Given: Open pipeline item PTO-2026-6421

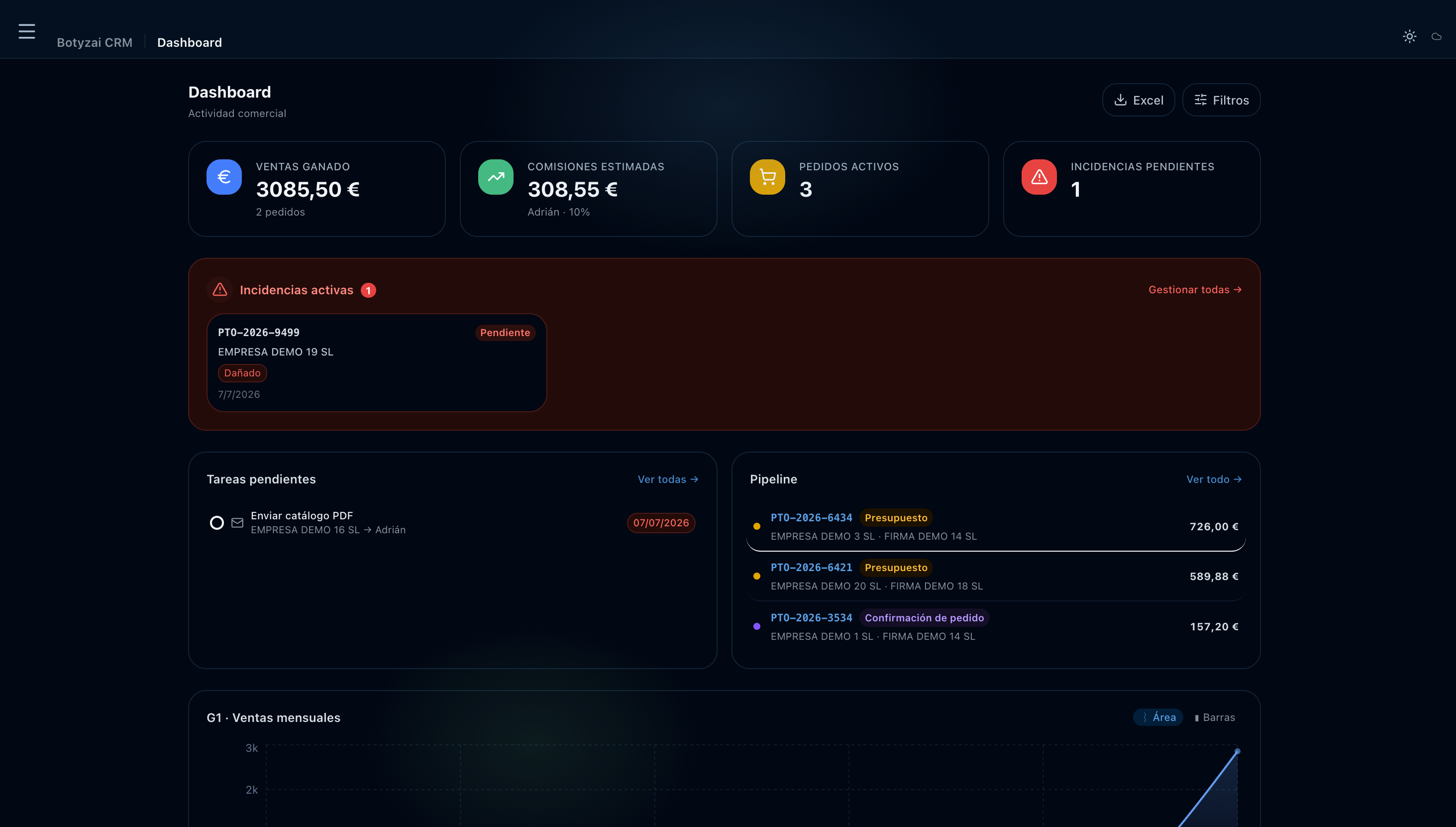Looking at the screenshot, I should (x=996, y=576).
